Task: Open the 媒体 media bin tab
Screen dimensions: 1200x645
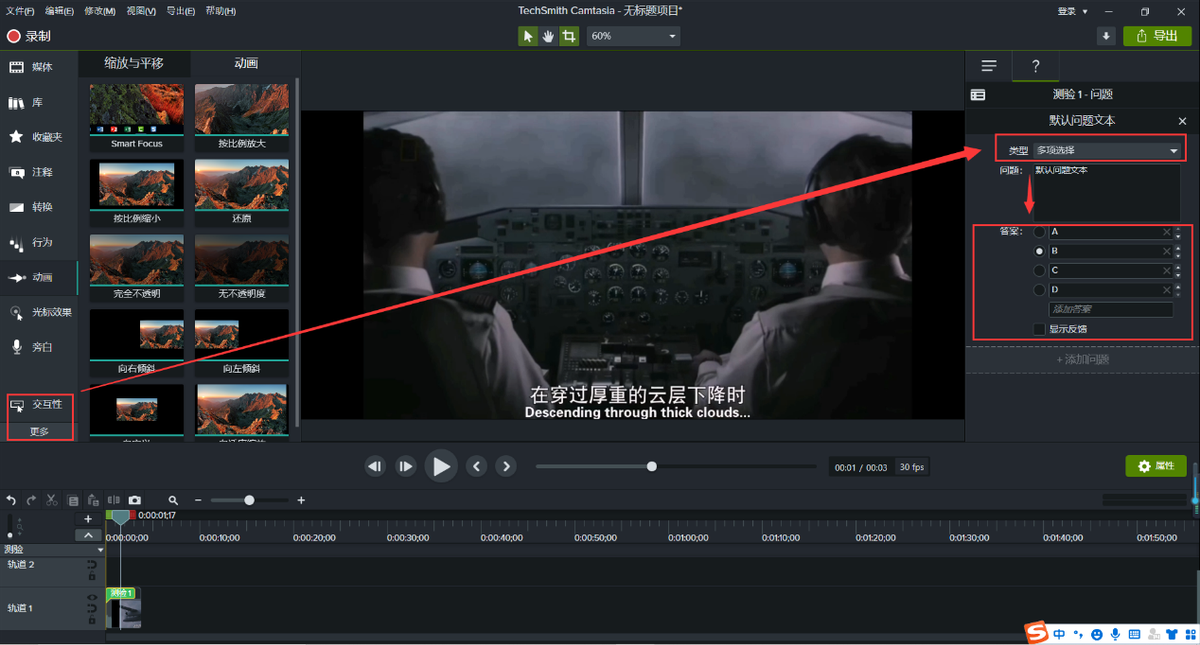Action: 39,67
